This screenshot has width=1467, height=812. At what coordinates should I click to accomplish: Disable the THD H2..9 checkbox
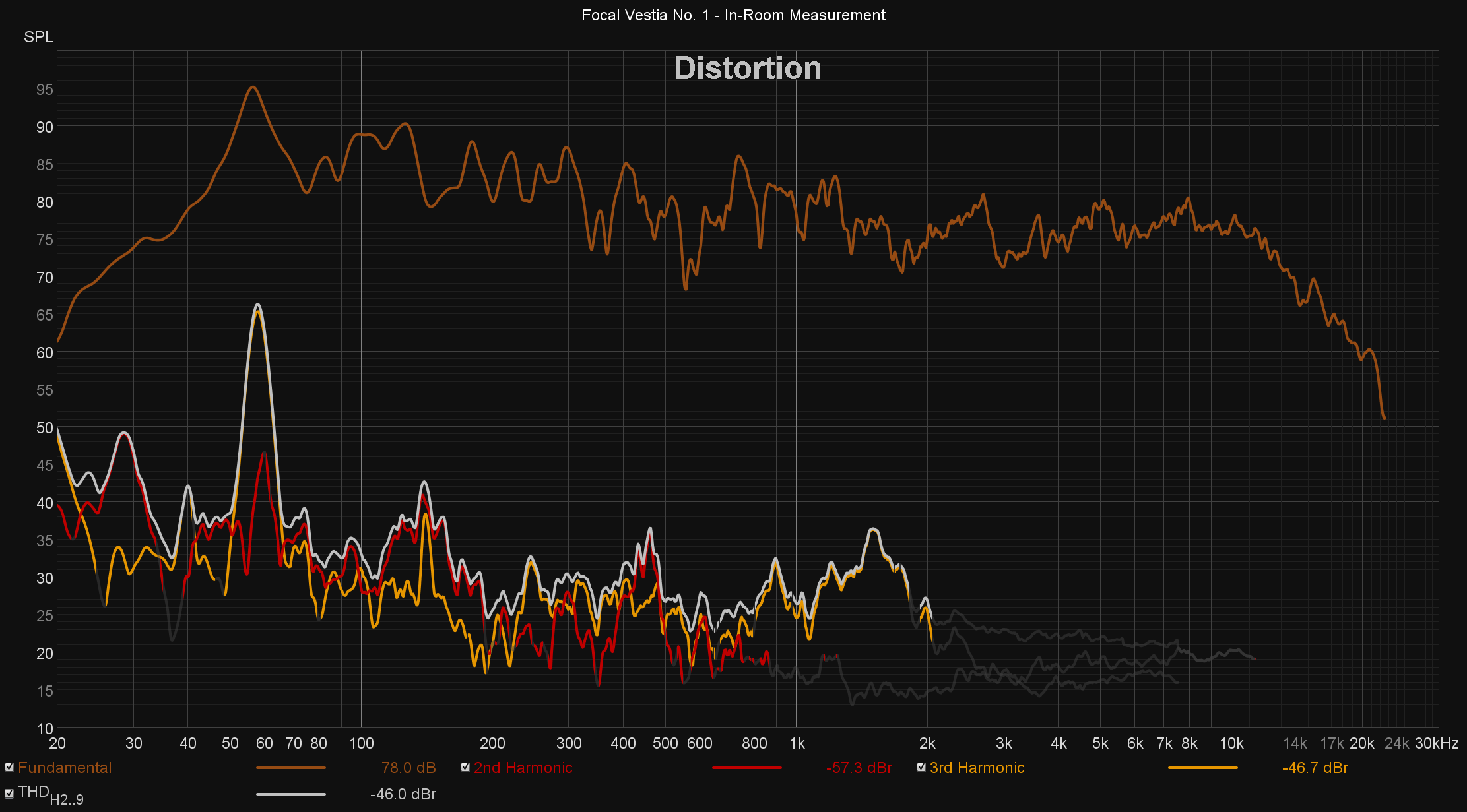pyautogui.click(x=9, y=794)
